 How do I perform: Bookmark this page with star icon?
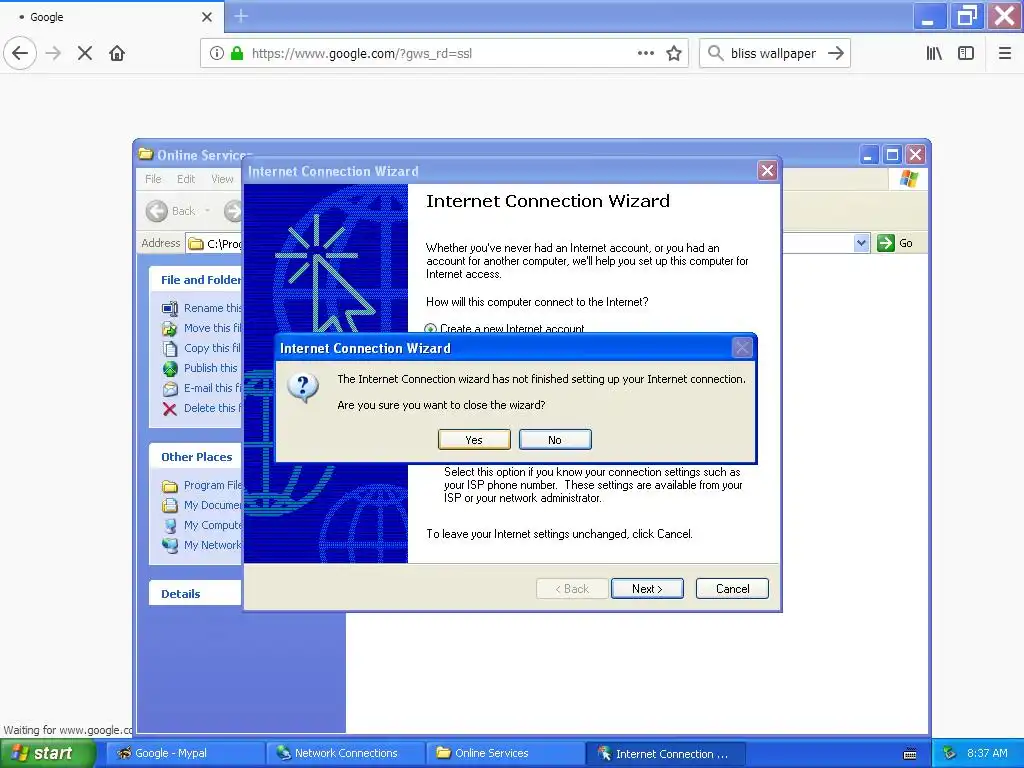click(674, 53)
